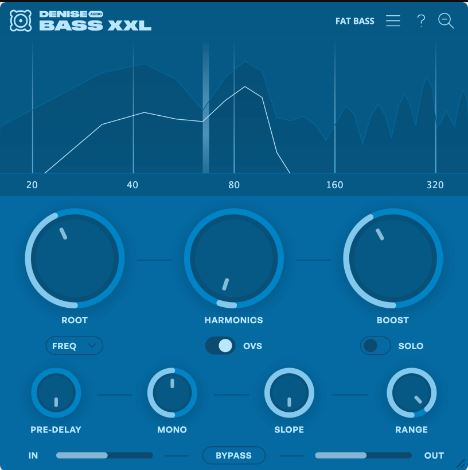Viewport: 468px width, 470px height.
Task: Open the FAT BASS preset name
Action: point(355,21)
